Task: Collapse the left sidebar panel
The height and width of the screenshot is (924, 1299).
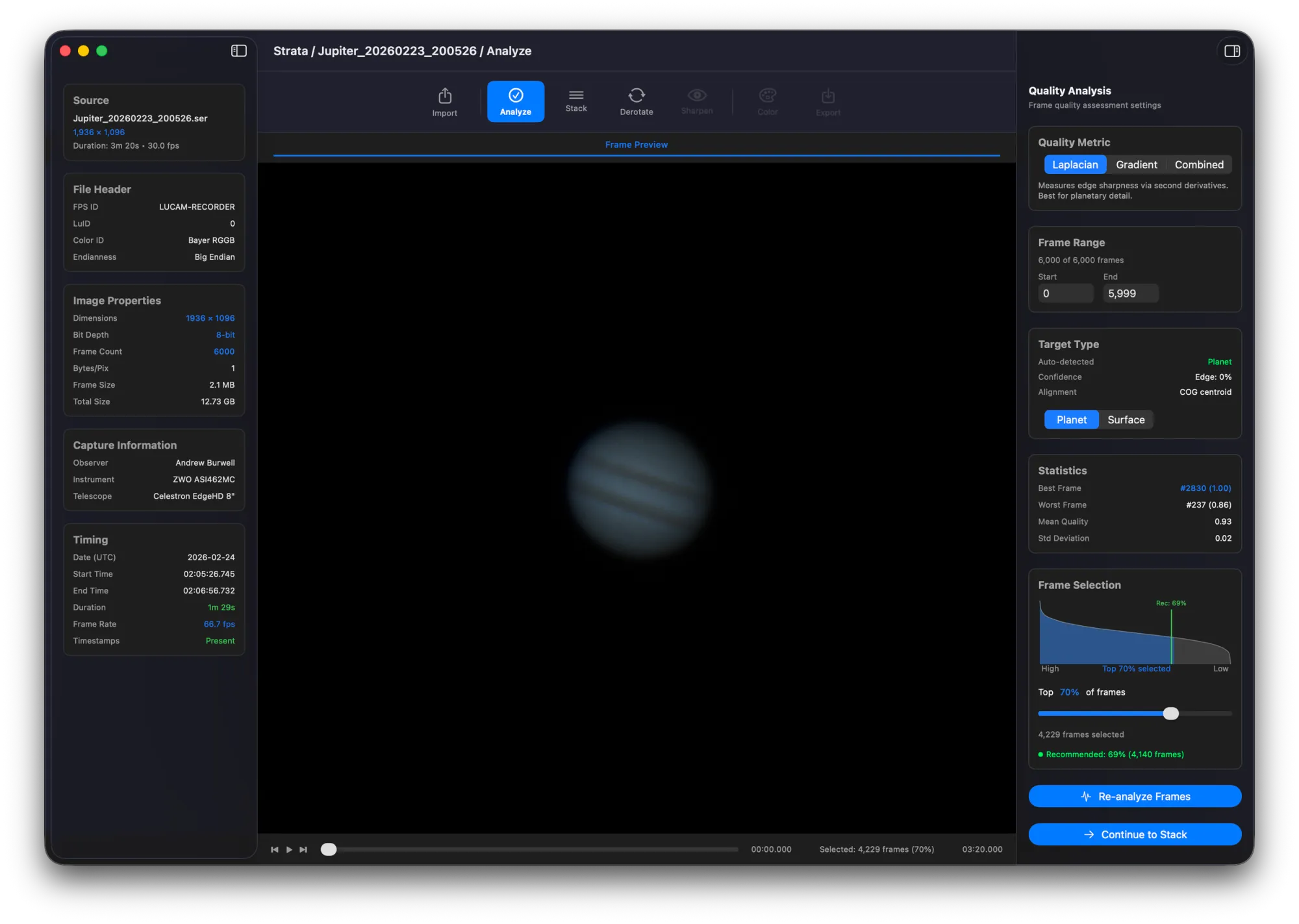Action: [238, 51]
